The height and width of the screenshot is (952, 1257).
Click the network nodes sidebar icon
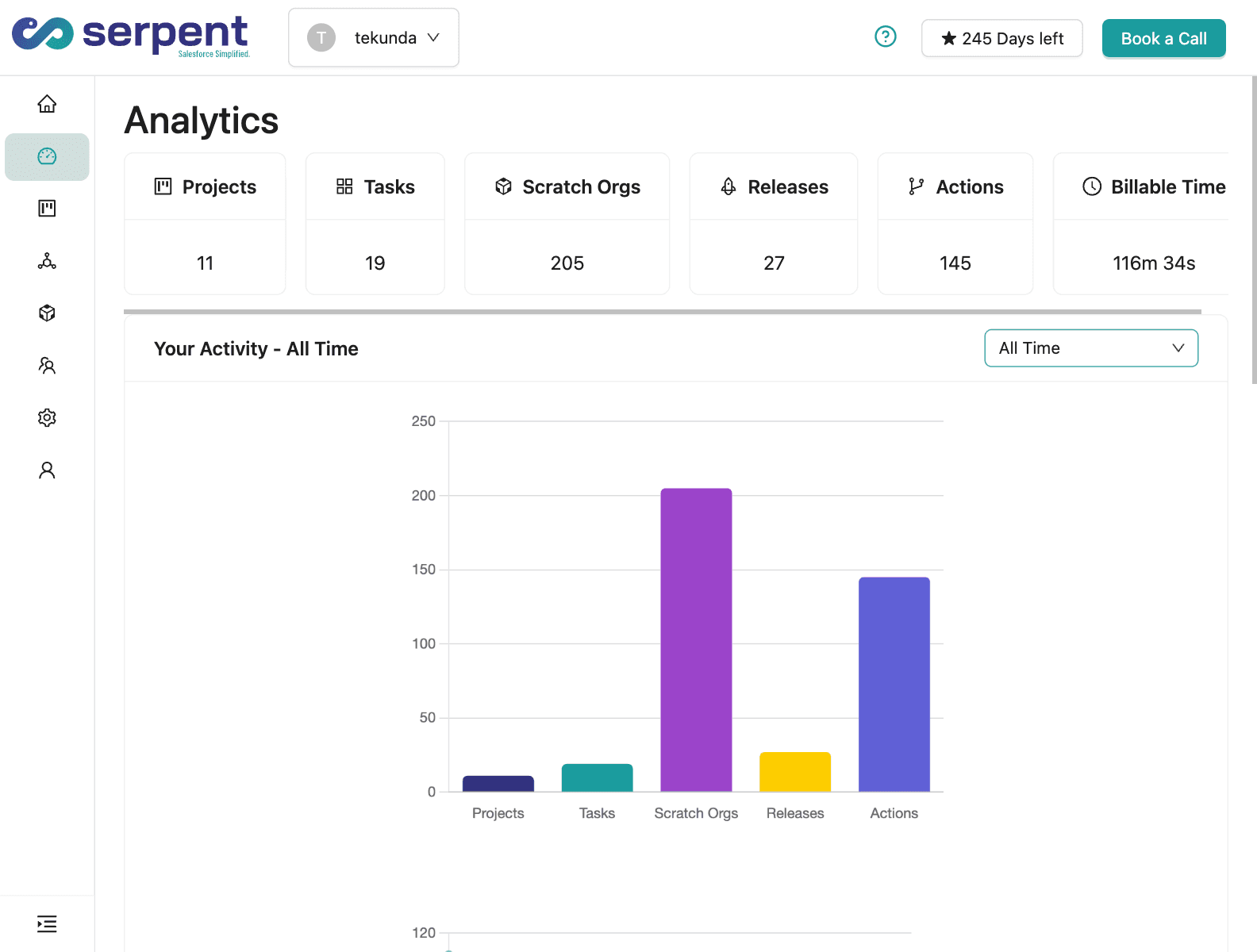coord(47,261)
